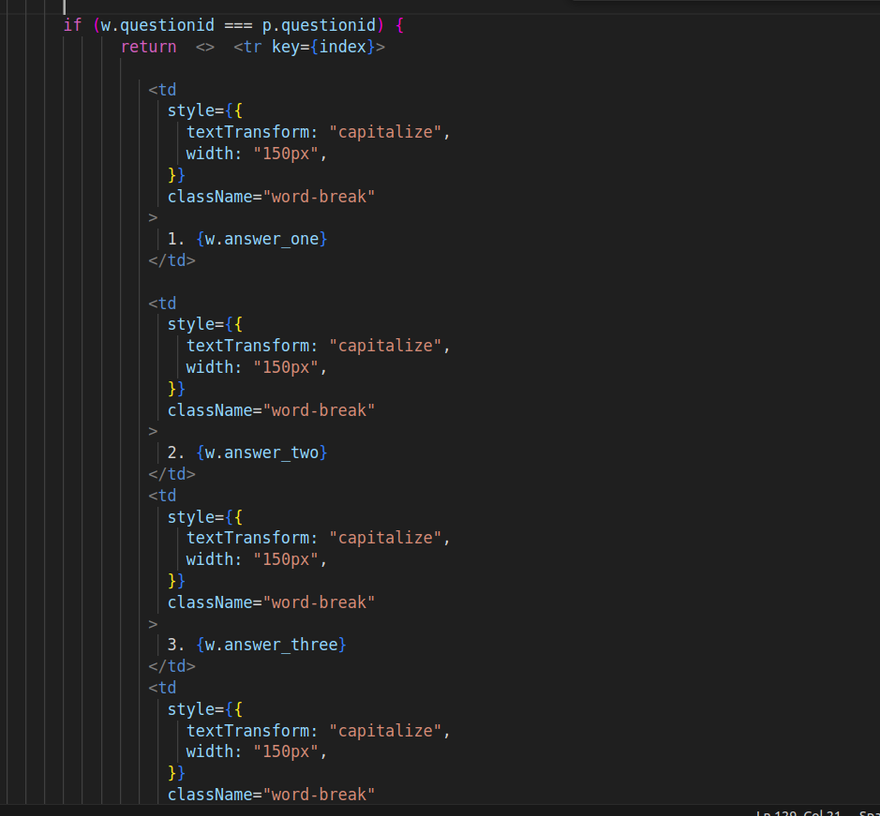Image resolution: width=880 pixels, height=816 pixels.
Task: Click "word-break" className above answer_two
Action: (x=319, y=410)
